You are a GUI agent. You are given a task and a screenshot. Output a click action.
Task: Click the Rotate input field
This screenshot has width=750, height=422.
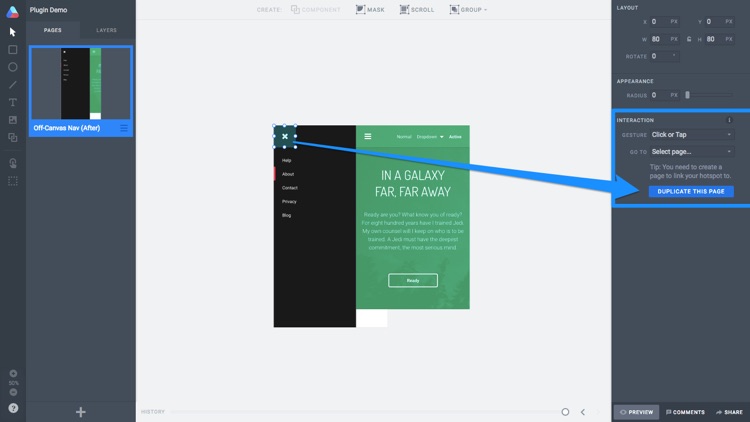(x=665, y=56)
